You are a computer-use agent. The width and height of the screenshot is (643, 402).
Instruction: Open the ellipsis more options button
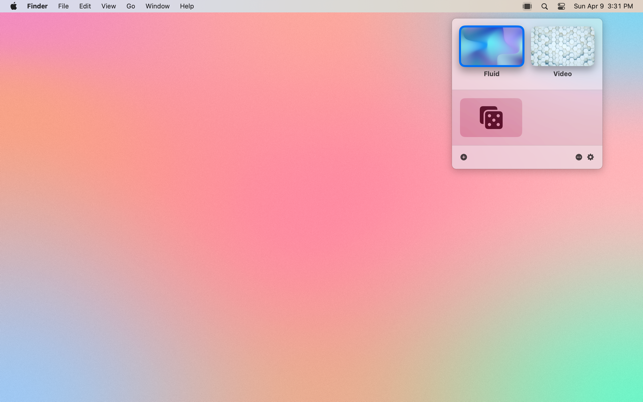click(x=579, y=157)
